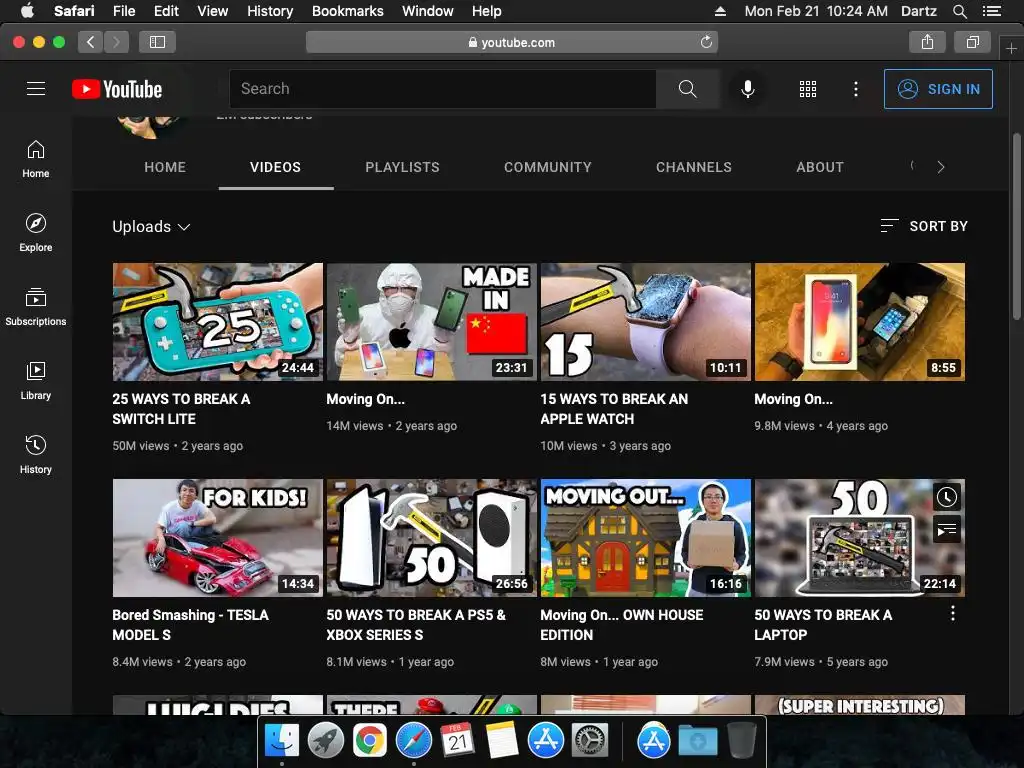The image size is (1024, 768).
Task: Launch Google Chrome from dock
Action: tap(370, 741)
